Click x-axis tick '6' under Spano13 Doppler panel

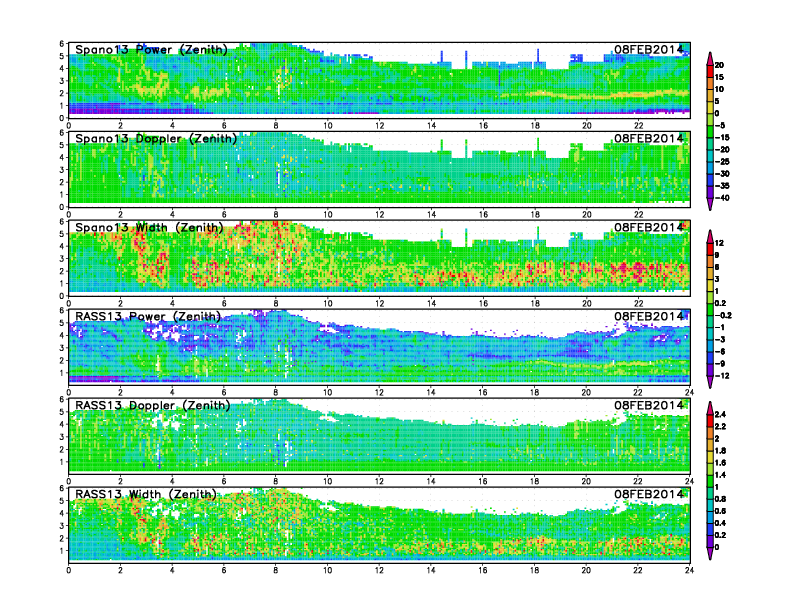224,214
